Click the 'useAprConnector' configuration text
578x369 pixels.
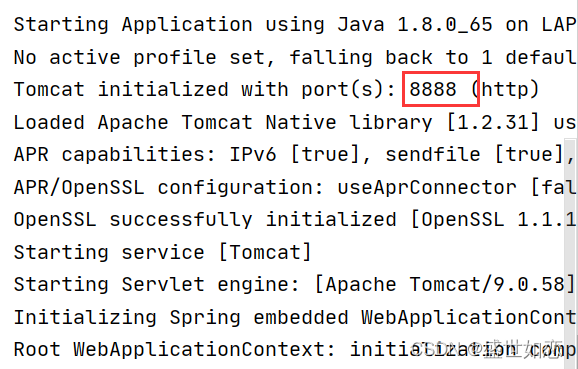pos(427,187)
